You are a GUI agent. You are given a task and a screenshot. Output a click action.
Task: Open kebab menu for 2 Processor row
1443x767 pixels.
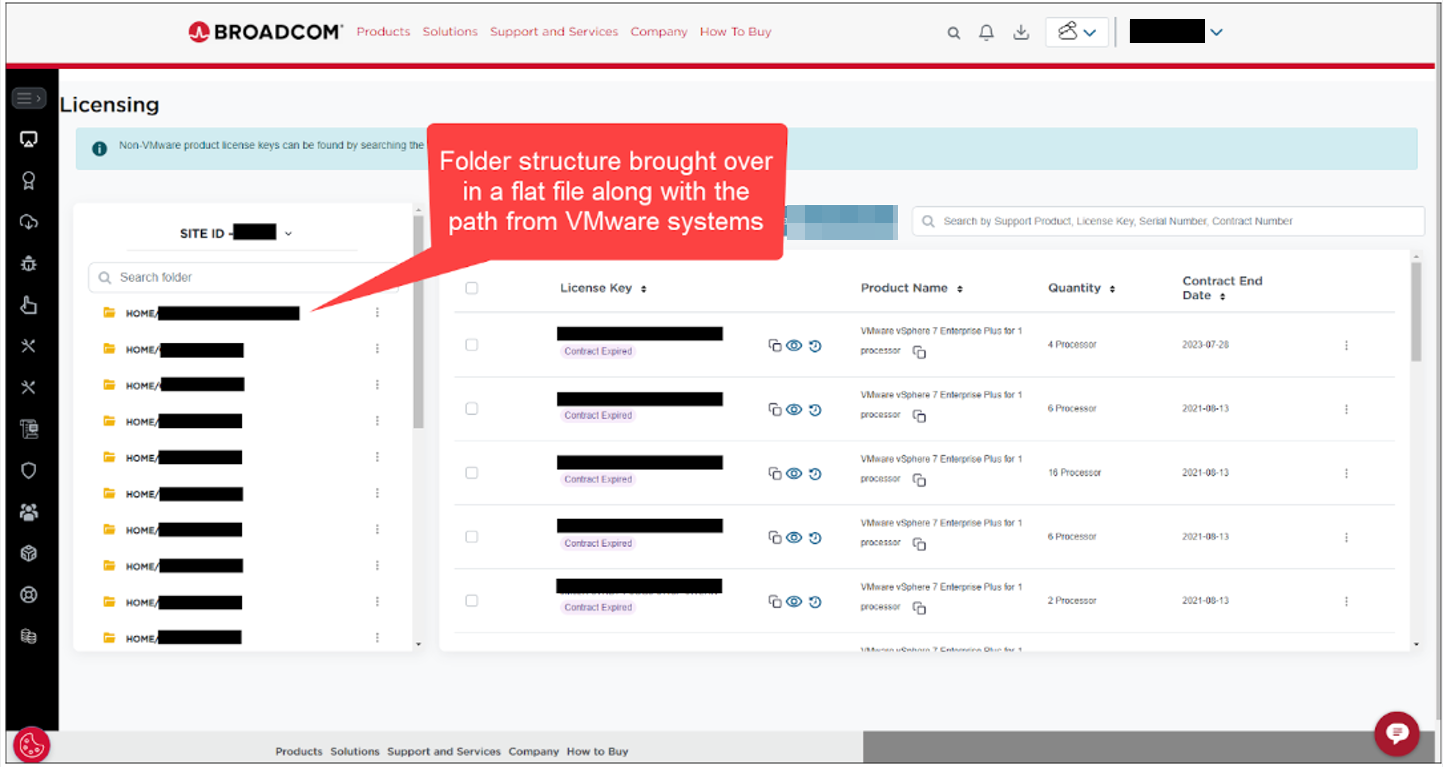click(1346, 601)
